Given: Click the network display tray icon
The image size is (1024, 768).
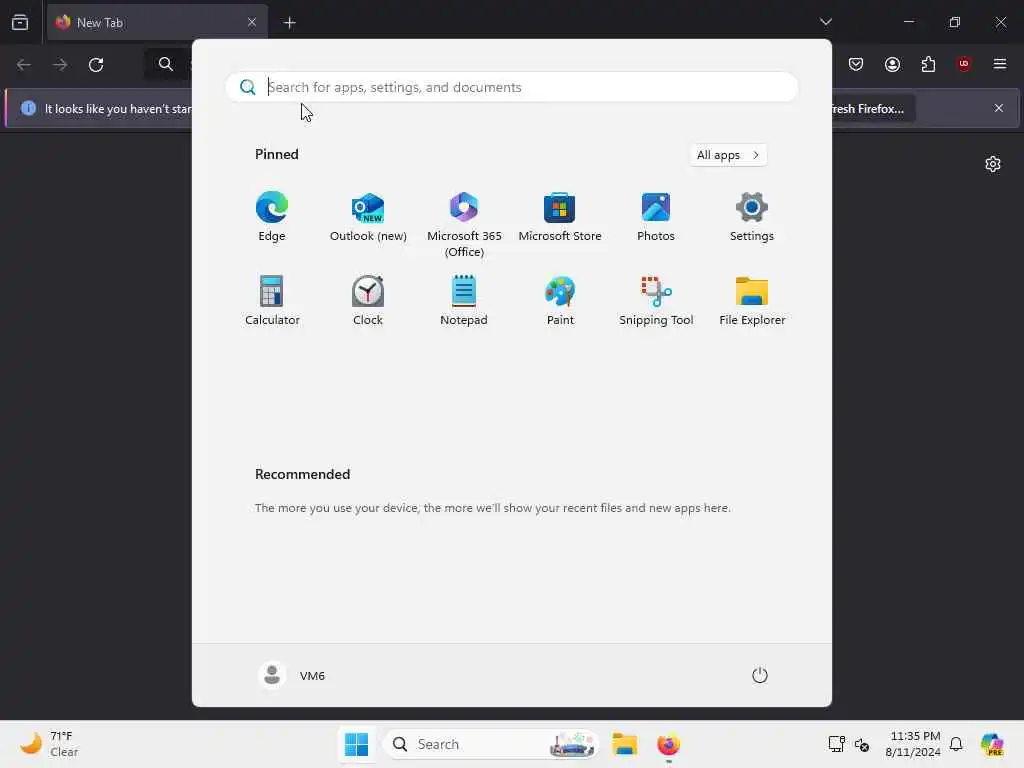Looking at the screenshot, I should coord(837,744).
